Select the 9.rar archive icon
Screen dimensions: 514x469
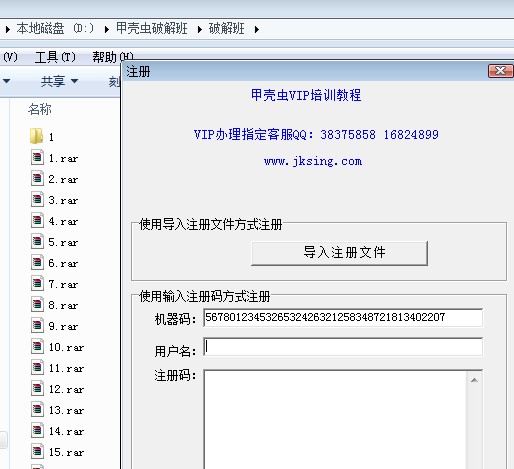[x=37, y=326]
